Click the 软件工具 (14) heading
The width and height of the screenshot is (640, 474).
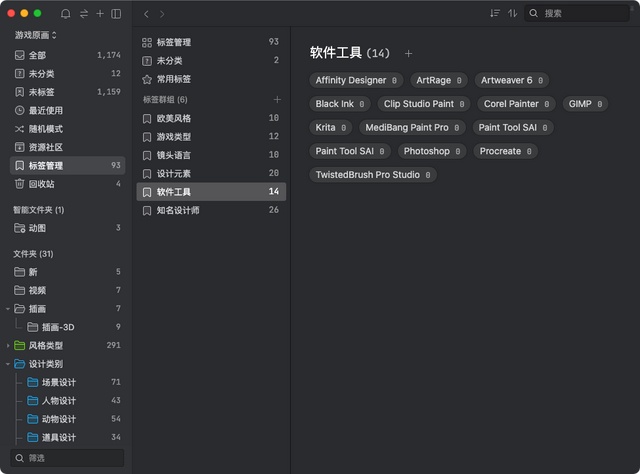(349, 53)
